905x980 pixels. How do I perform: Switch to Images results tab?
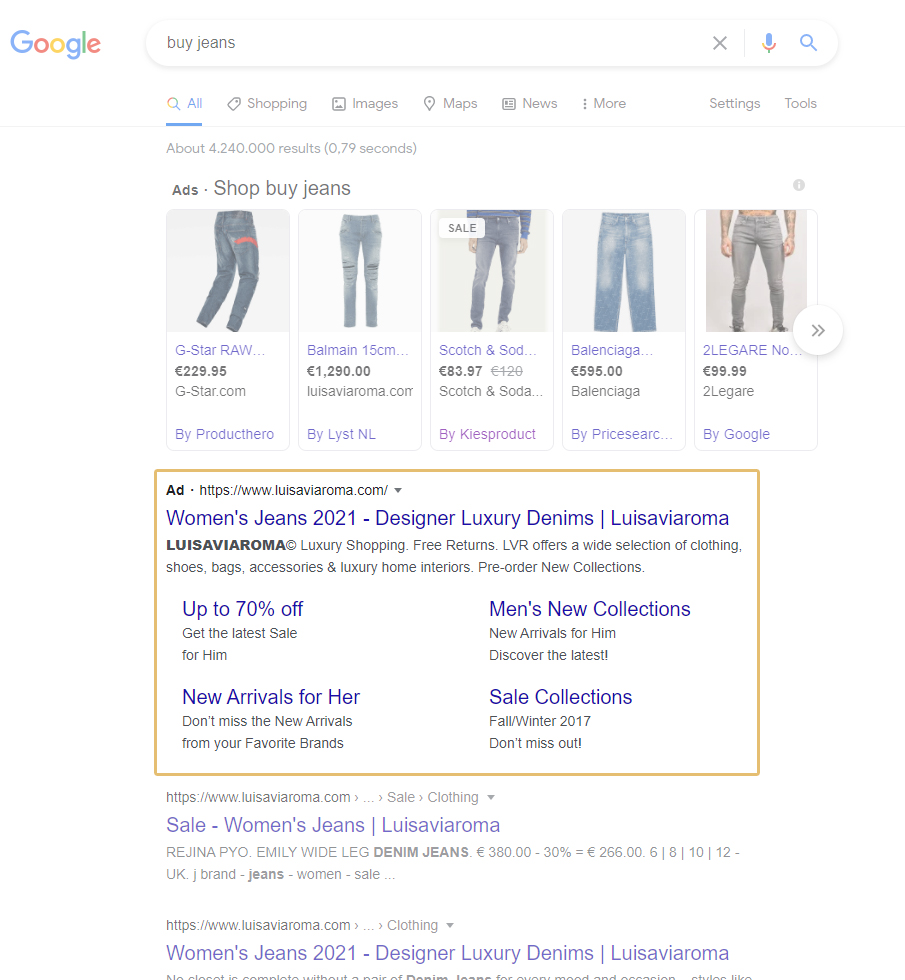pos(365,104)
